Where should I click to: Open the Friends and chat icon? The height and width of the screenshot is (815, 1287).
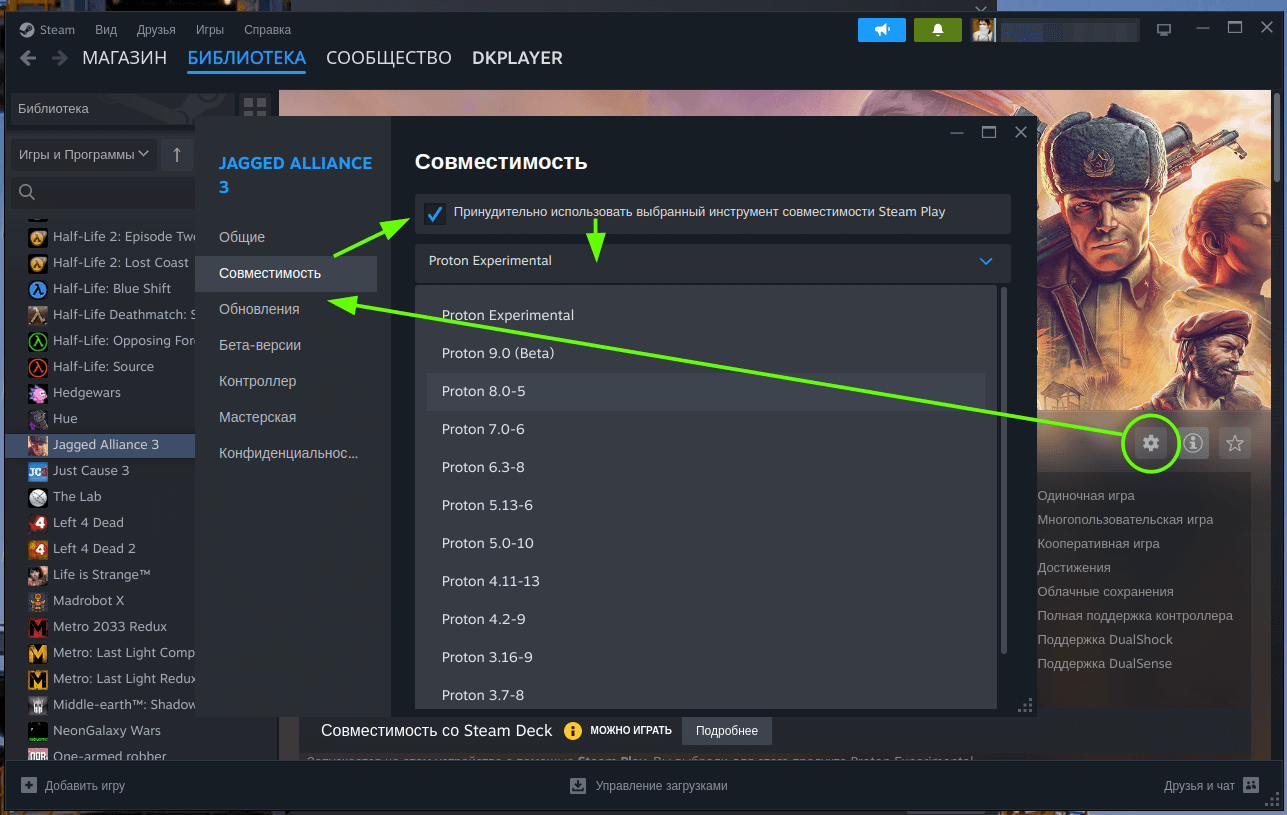pyautogui.click(x=1253, y=785)
